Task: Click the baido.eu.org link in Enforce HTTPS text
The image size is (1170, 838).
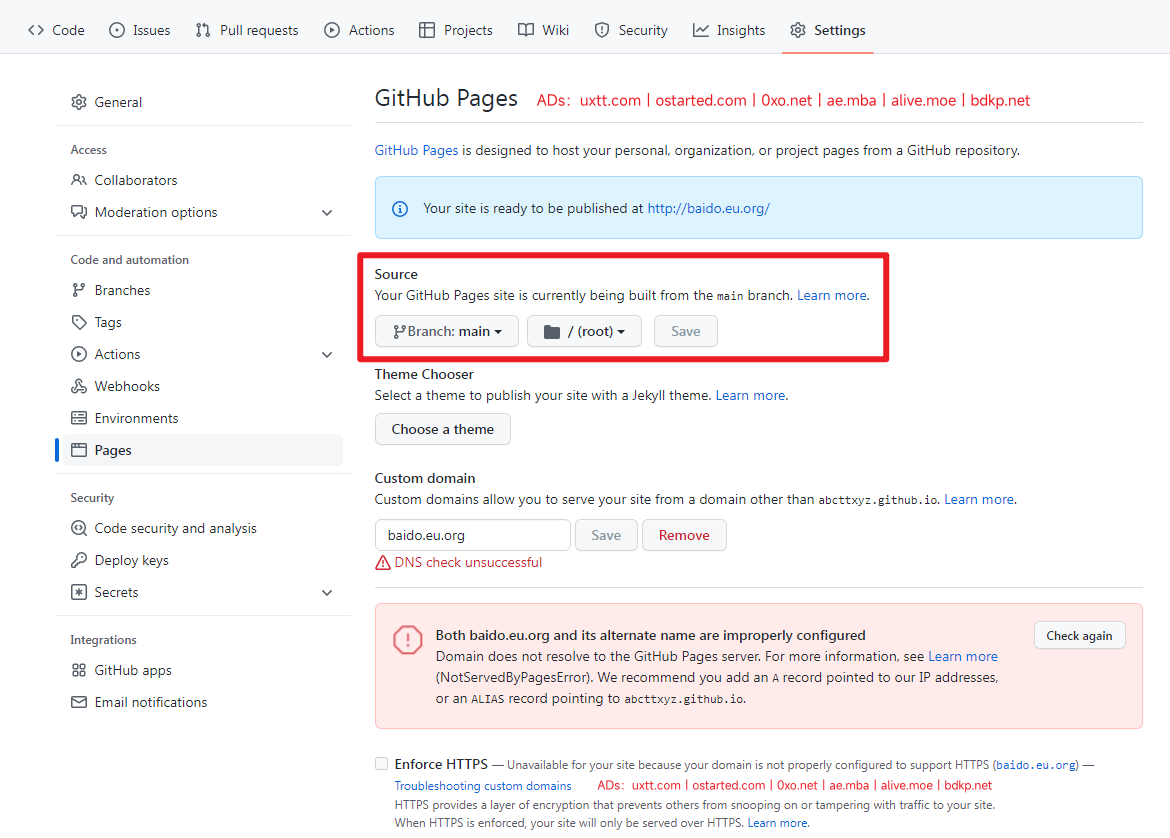Action: (1036, 765)
